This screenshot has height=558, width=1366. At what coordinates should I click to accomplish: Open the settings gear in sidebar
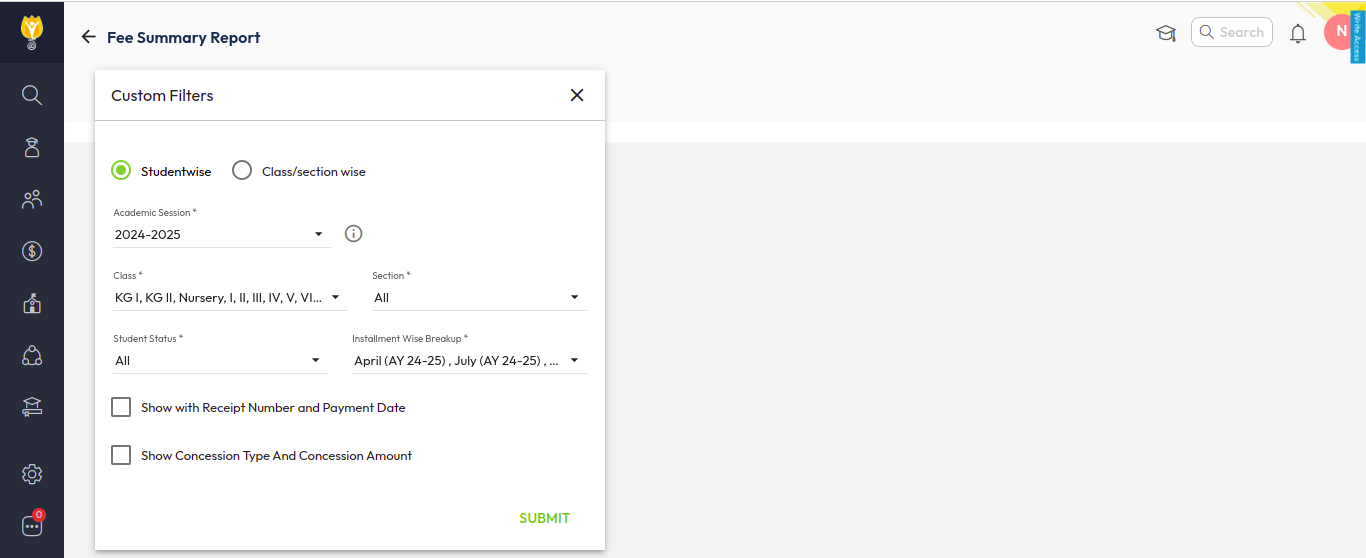click(x=32, y=474)
